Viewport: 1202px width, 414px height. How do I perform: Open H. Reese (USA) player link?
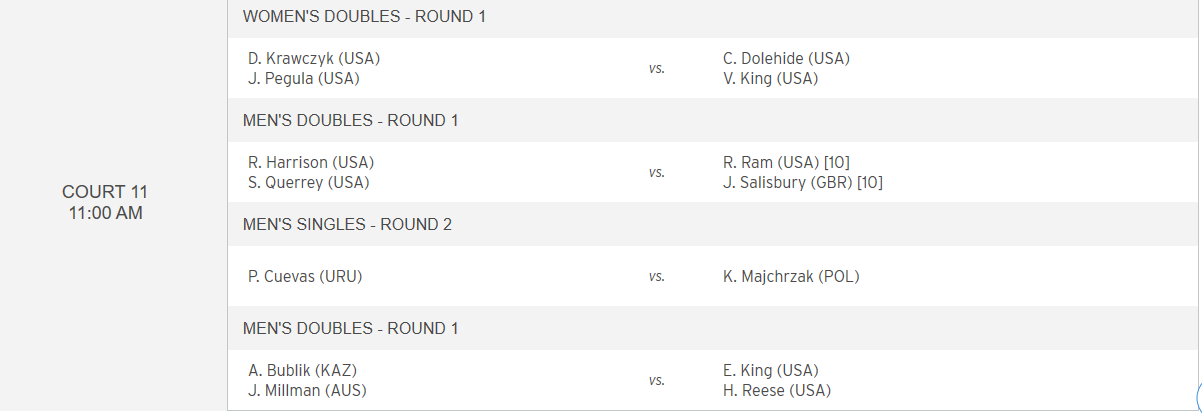(776, 390)
